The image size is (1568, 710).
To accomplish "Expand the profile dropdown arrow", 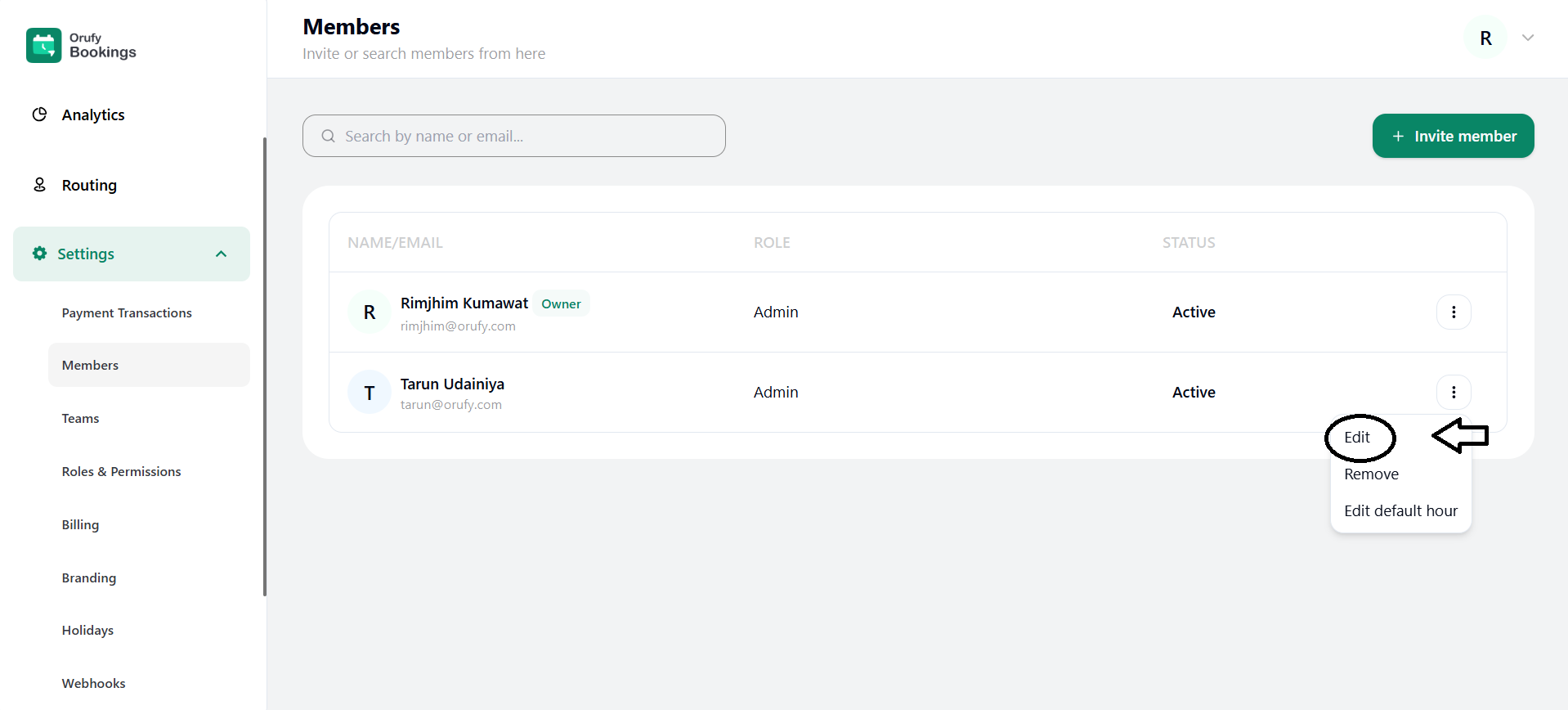I will (1527, 38).
